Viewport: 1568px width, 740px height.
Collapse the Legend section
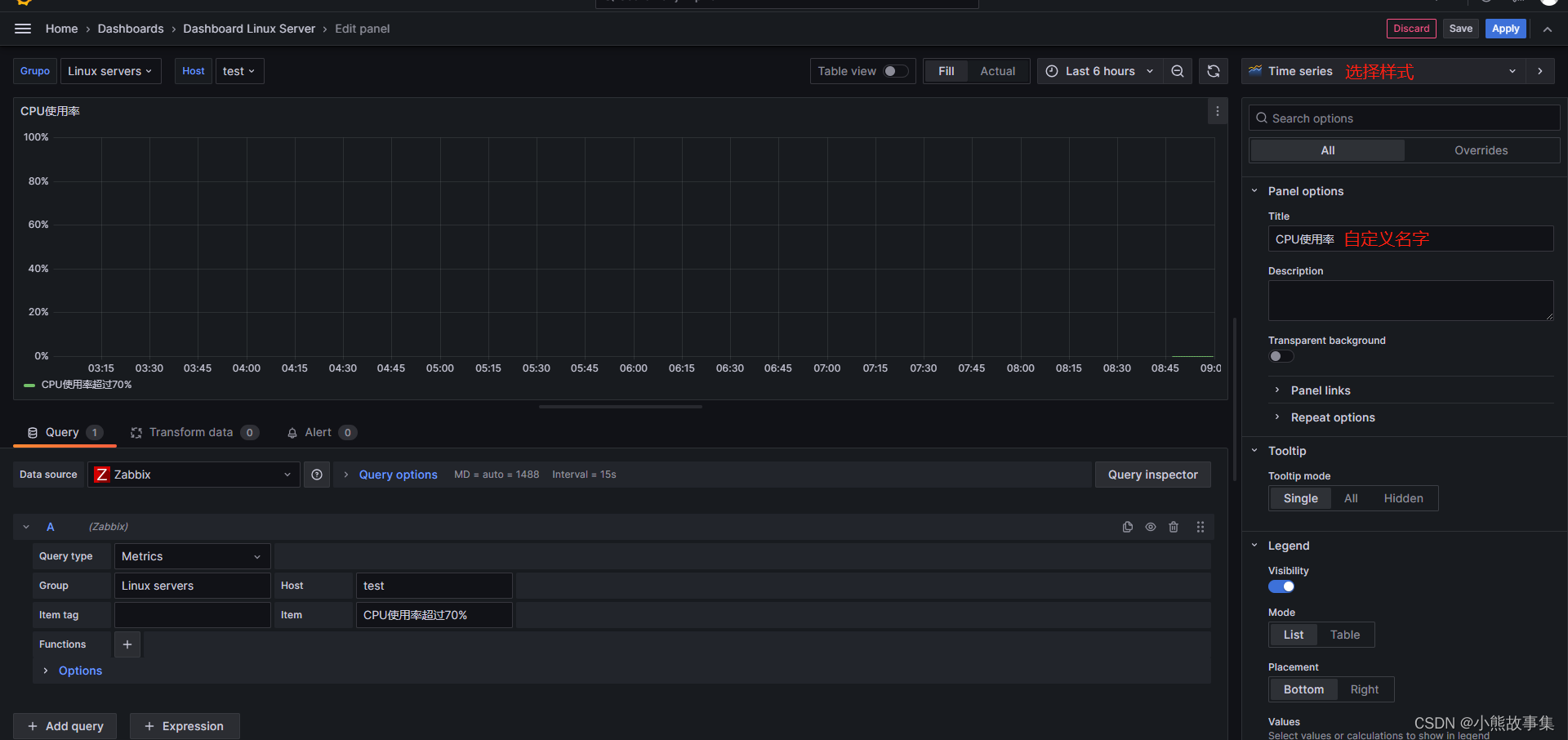coord(1288,546)
